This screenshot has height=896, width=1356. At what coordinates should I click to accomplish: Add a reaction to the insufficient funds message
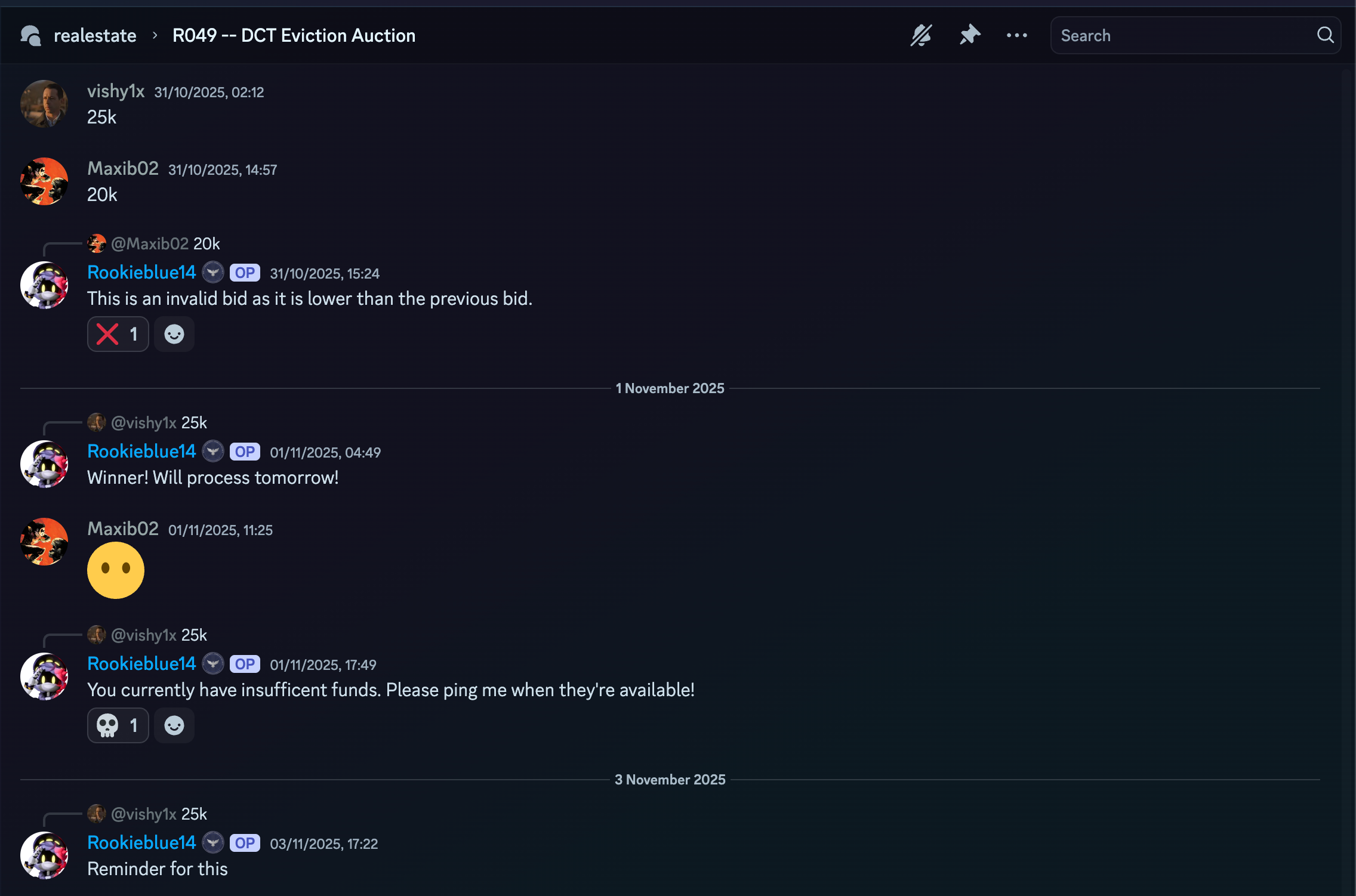pos(174,725)
